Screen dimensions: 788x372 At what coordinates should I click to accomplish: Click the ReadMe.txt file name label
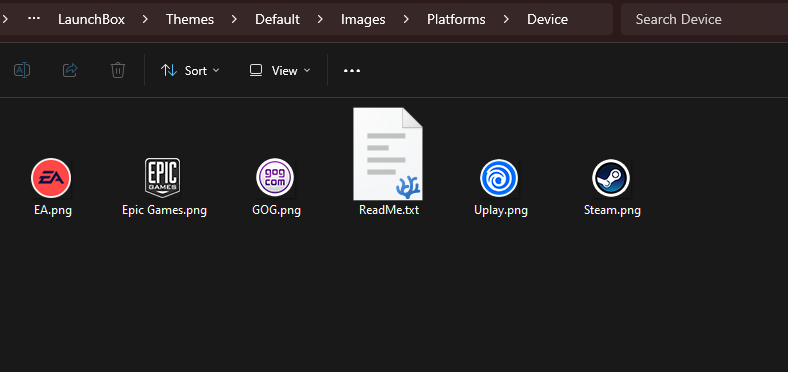[x=389, y=209]
